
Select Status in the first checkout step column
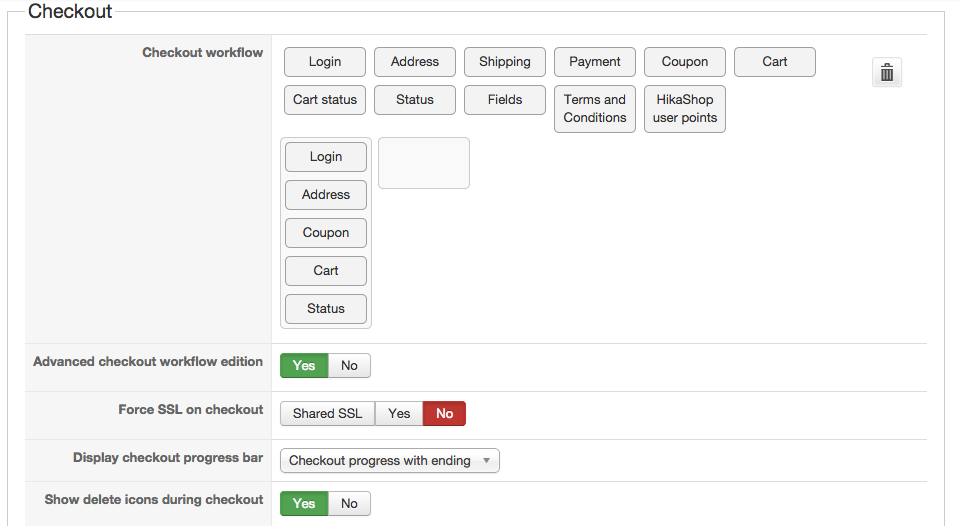[326, 309]
